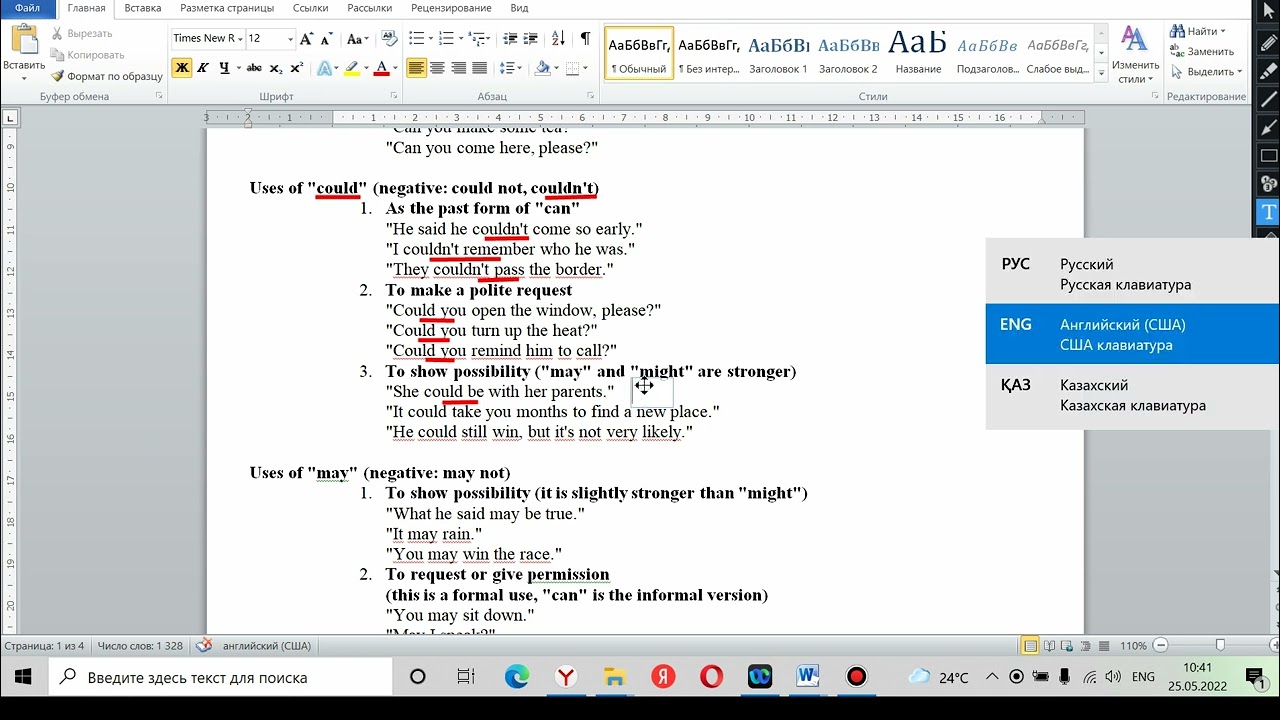The width and height of the screenshot is (1280, 720).
Task: Open the Font (Шрифт) dialog launcher
Action: click(395, 97)
